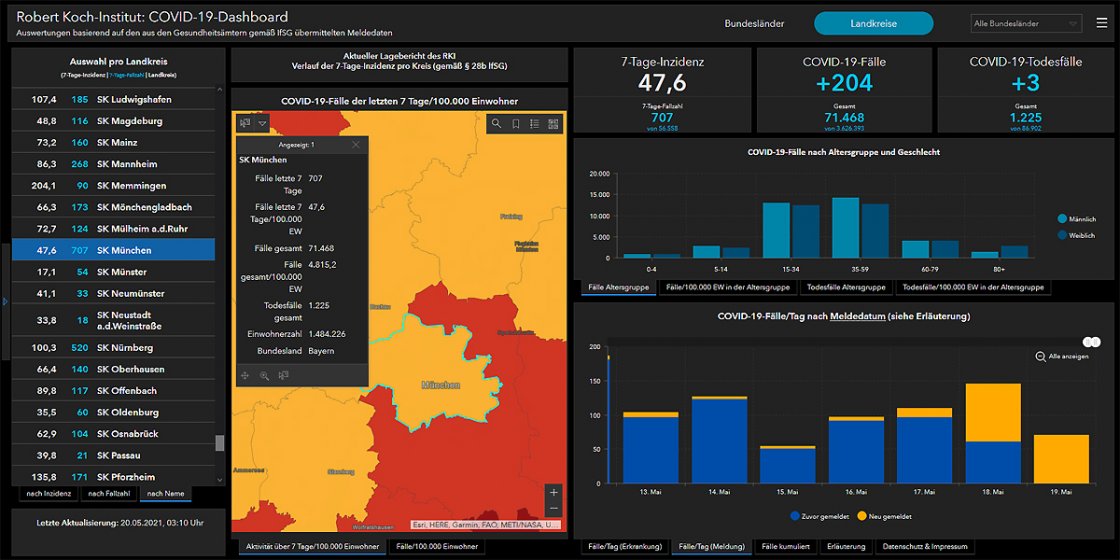Open the map search tool
Viewport: 1120px width, 560px height.
click(496, 124)
